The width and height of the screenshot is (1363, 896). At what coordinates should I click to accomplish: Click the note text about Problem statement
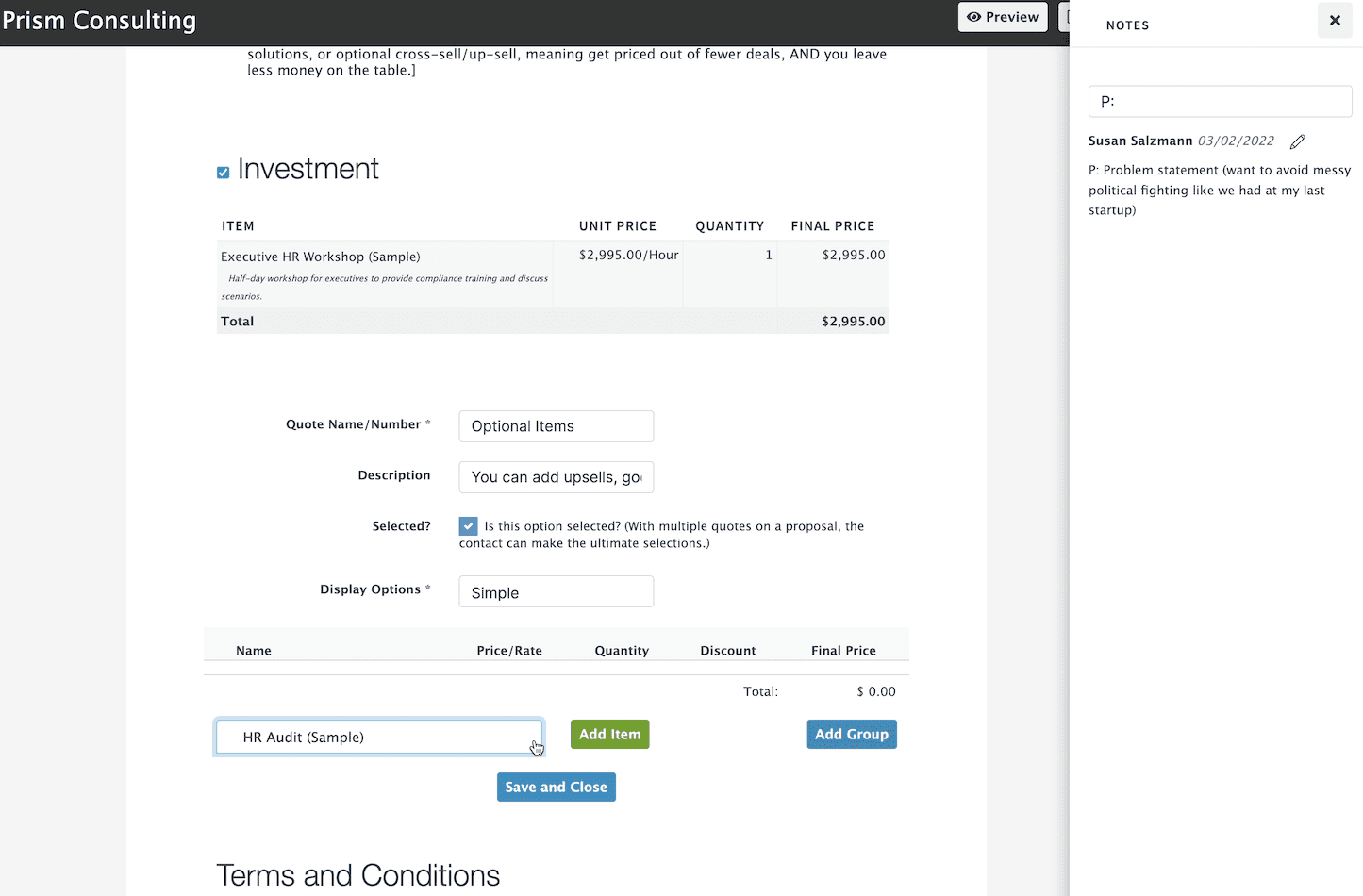[1220, 191]
